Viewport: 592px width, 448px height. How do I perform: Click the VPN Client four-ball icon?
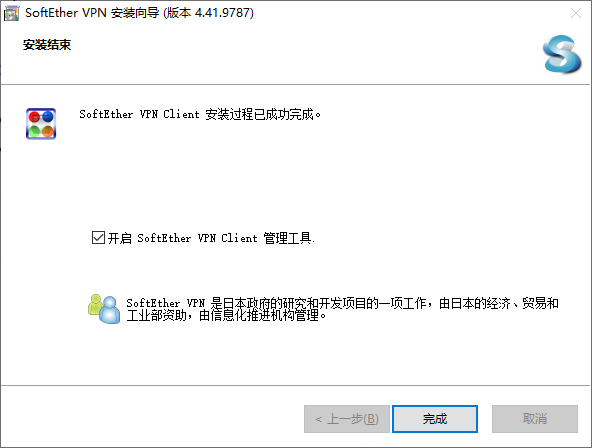click(41, 124)
